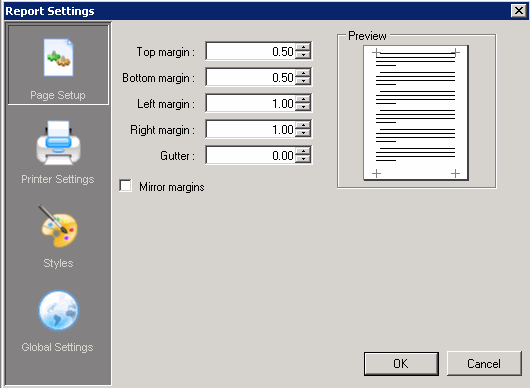The height and width of the screenshot is (388, 530).
Task: Increase Top margin with up arrow
Action: coord(303,47)
